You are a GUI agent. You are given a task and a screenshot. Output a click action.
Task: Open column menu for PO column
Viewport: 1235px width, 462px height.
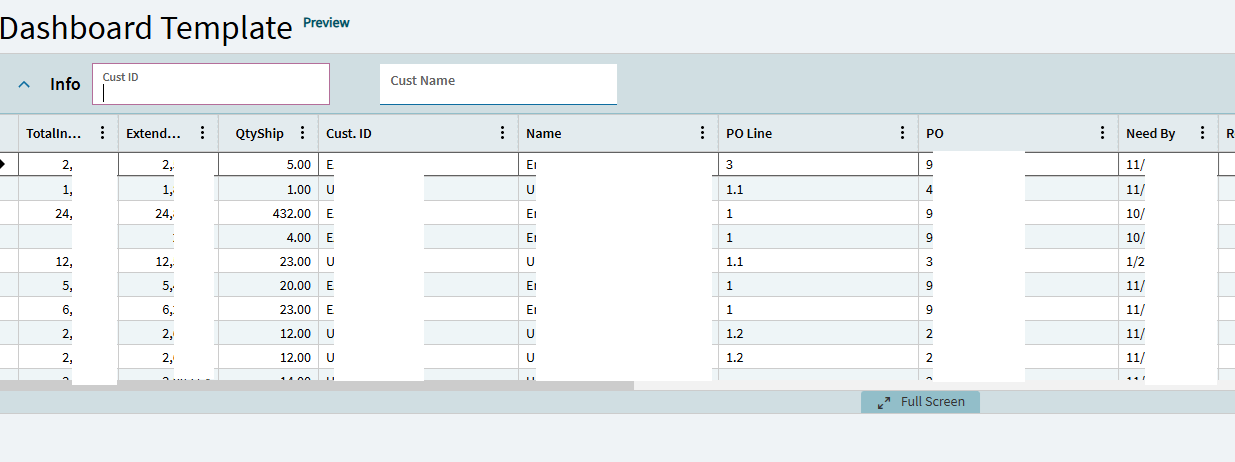pyautogui.click(x=1102, y=133)
